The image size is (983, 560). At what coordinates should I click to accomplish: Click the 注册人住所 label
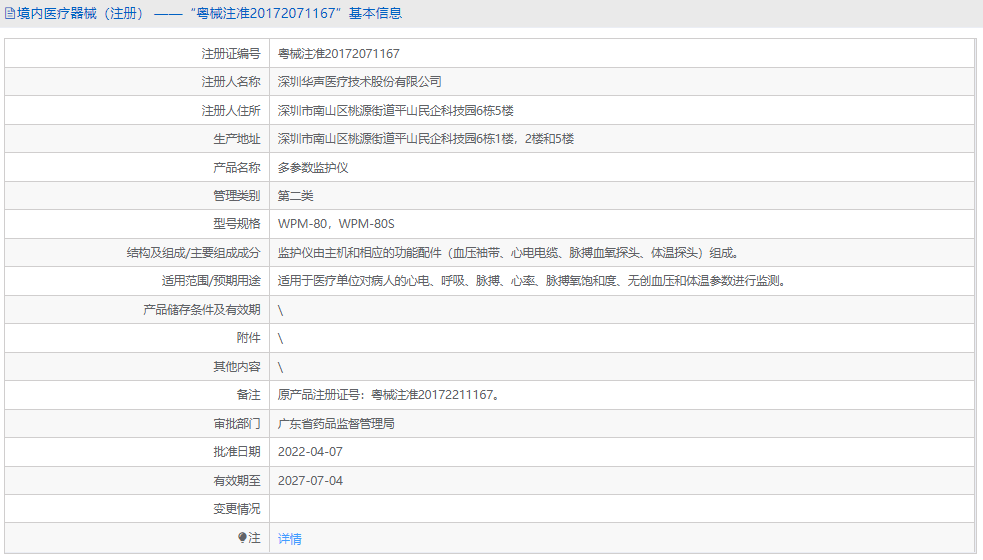(231, 111)
